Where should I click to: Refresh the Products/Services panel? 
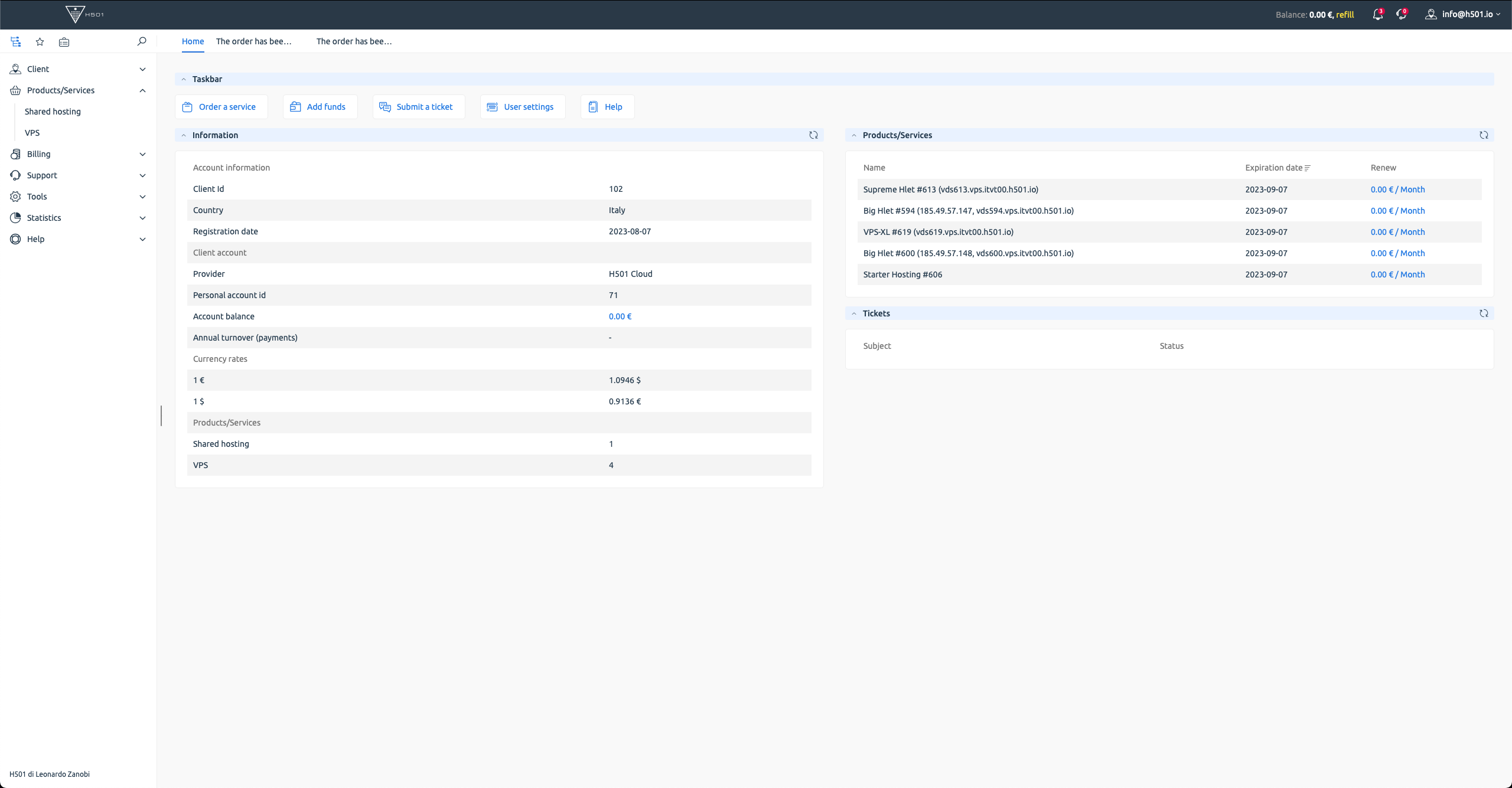[1483, 135]
